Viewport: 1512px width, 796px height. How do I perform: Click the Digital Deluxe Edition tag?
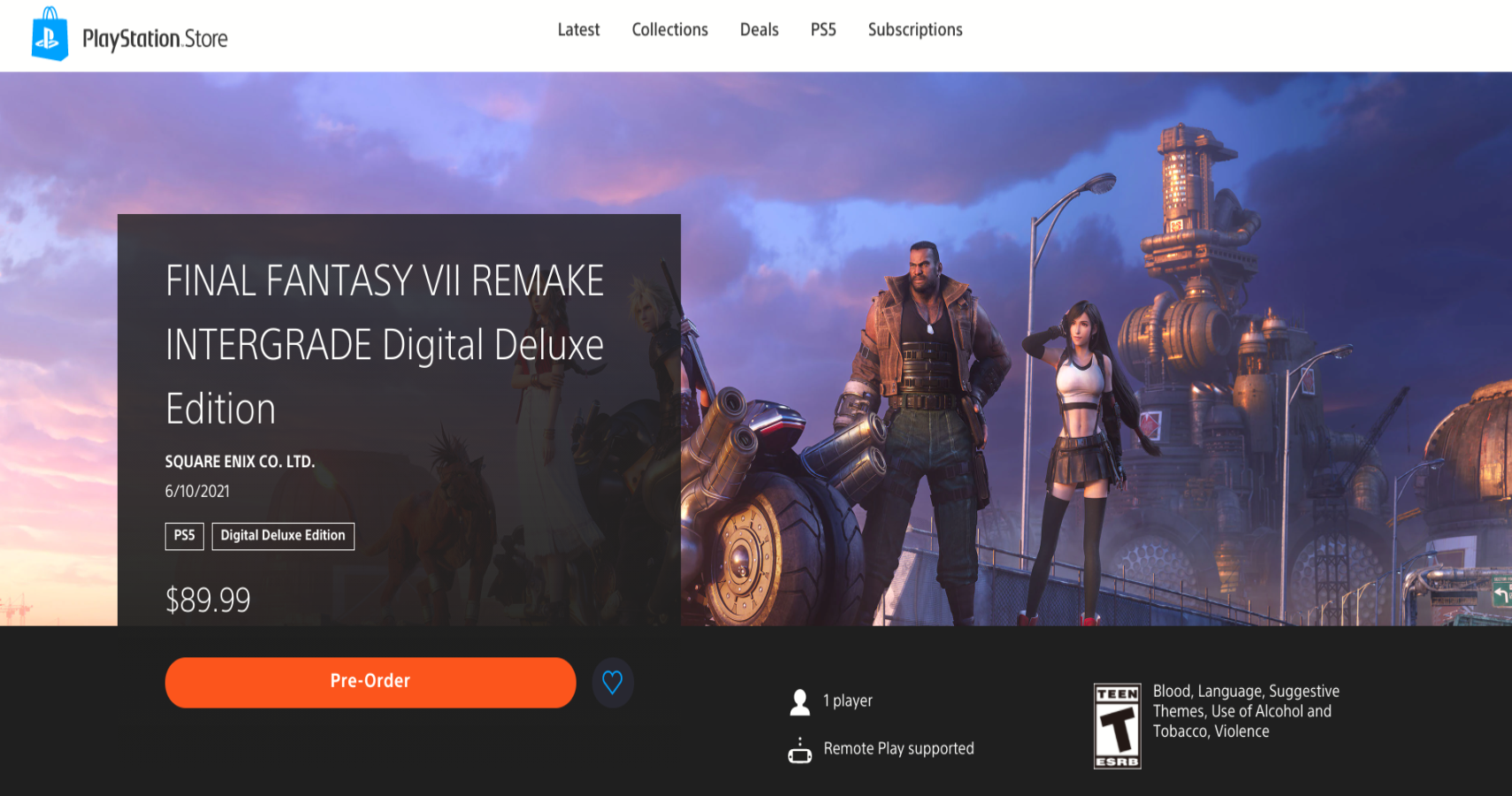click(x=283, y=536)
